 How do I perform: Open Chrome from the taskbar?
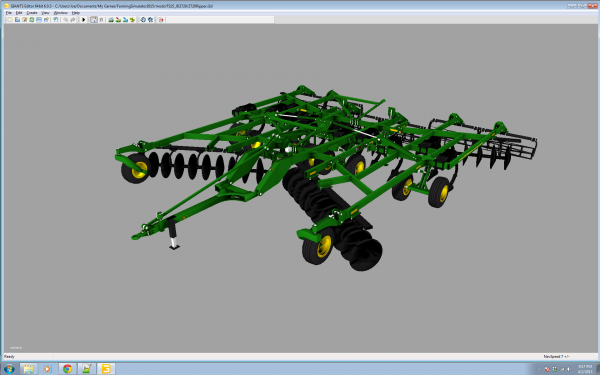(x=67, y=369)
